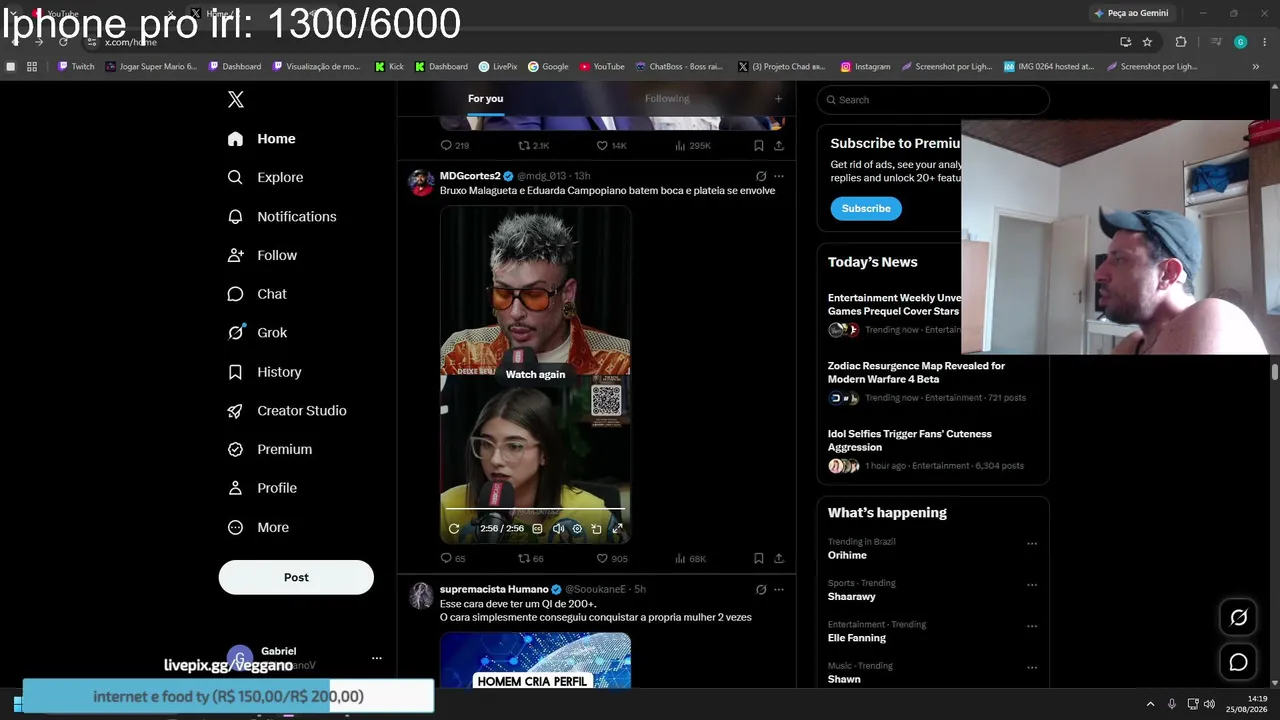Screen dimensions: 1280x720
Task: Open Grok icon on supremacista Humano post
Action: [x=761, y=590]
